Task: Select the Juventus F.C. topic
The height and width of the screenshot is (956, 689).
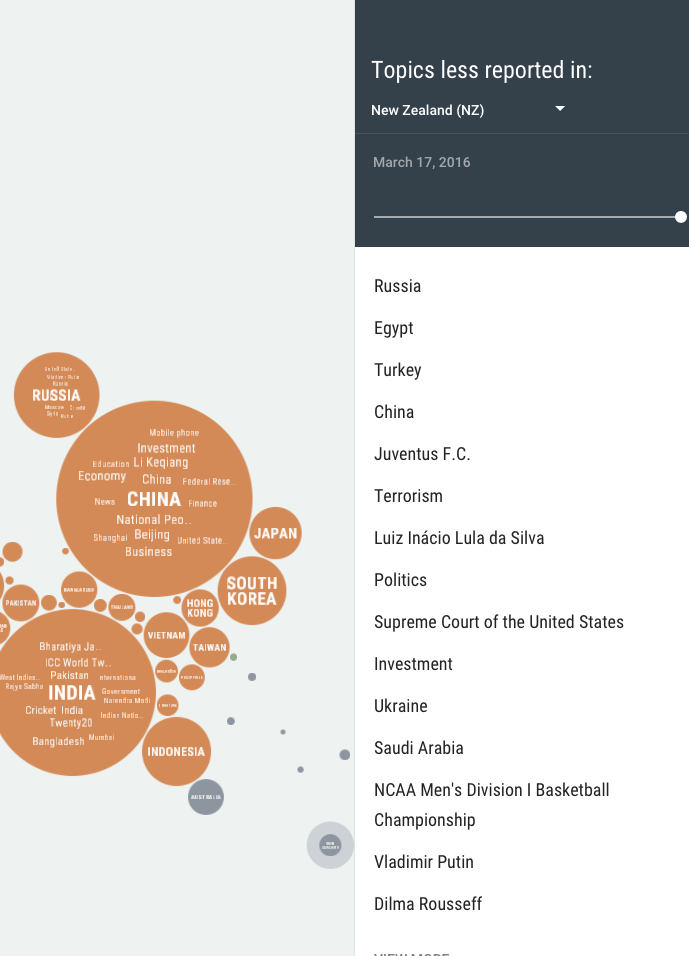Action: point(422,454)
